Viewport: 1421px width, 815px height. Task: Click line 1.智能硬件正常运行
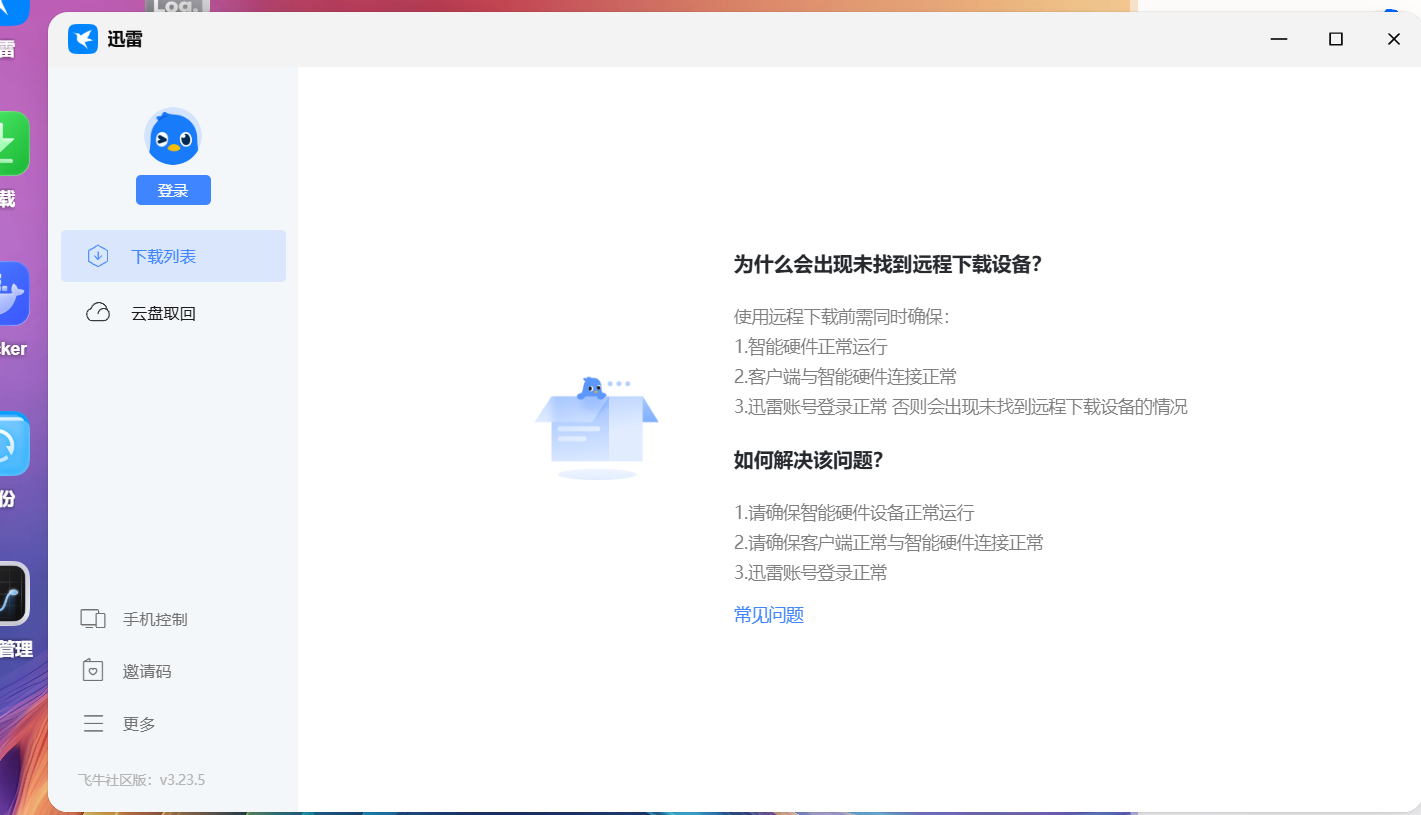(x=811, y=347)
